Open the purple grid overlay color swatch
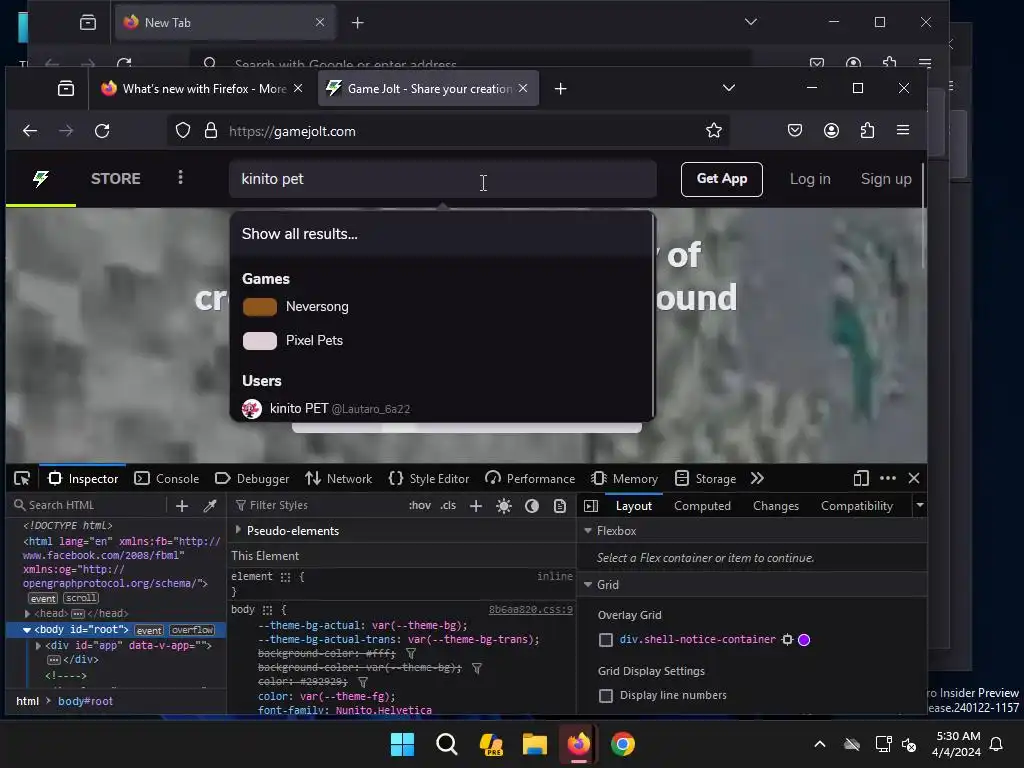The width and height of the screenshot is (1024, 768). pos(805,640)
